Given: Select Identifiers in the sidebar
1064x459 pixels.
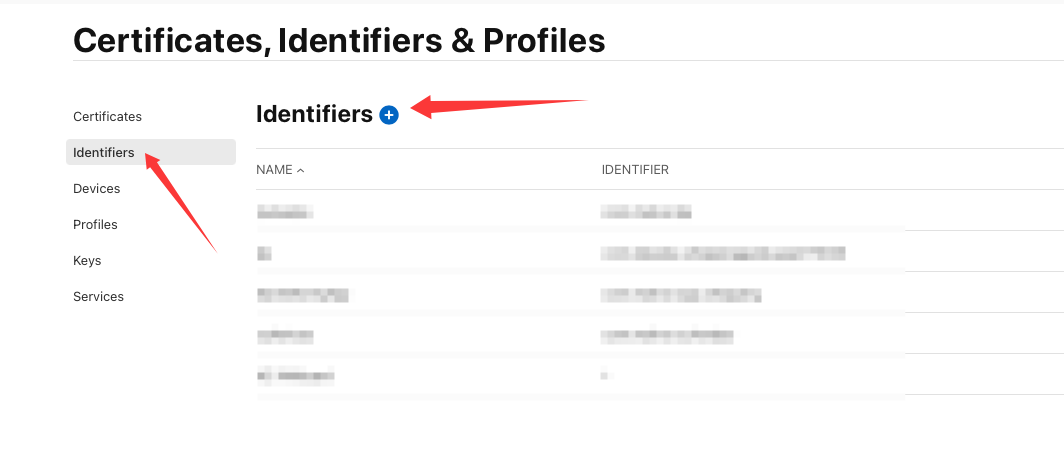Looking at the screenshot, I should [104, 152].
